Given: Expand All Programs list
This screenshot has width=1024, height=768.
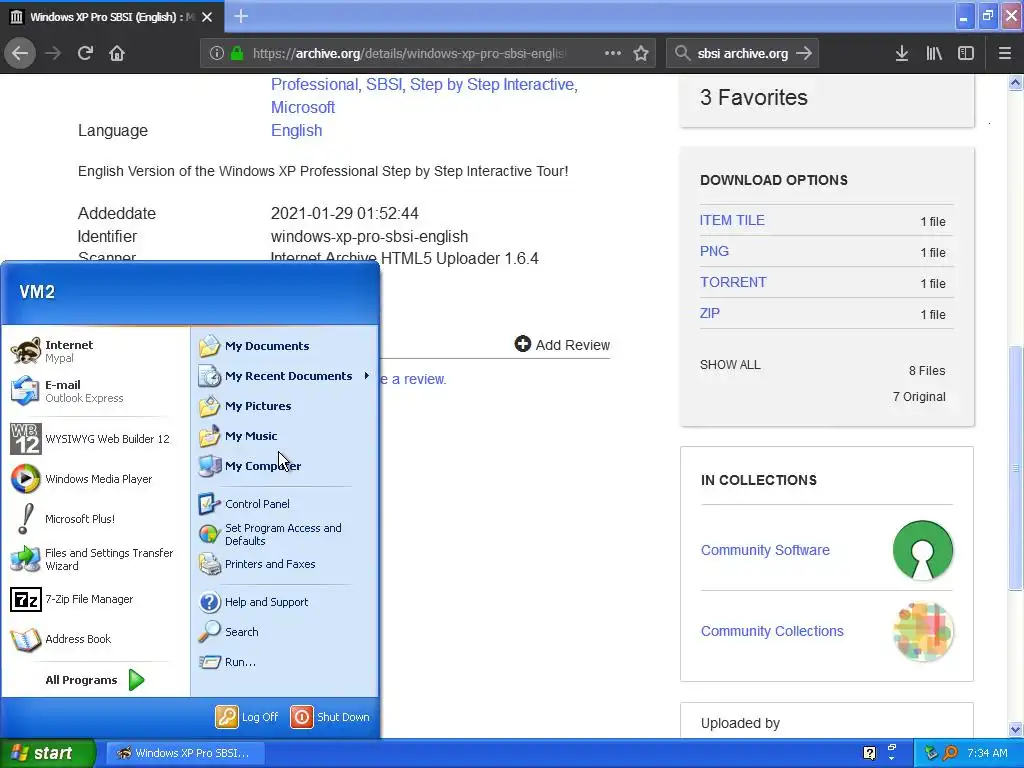Looking at the screenshot, I should point(95,680).
